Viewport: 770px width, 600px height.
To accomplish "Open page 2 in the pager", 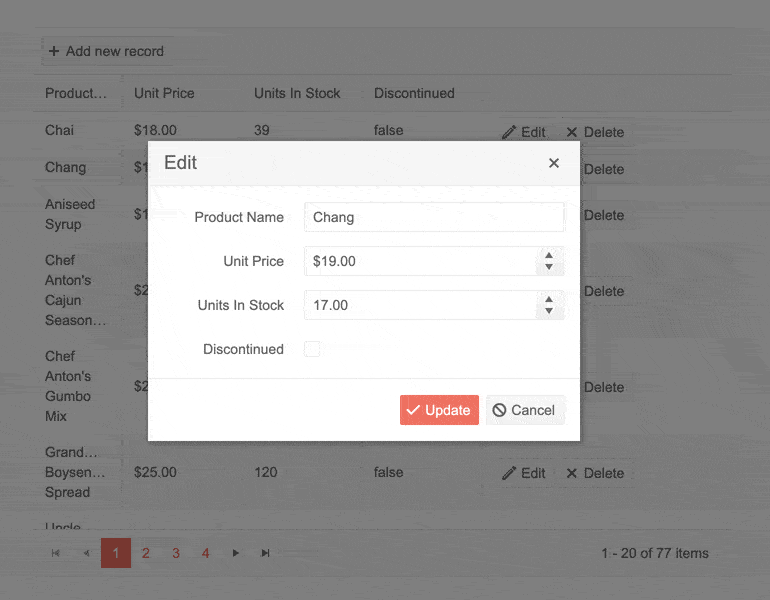I will pyautogui.click(x=146, y=553).
